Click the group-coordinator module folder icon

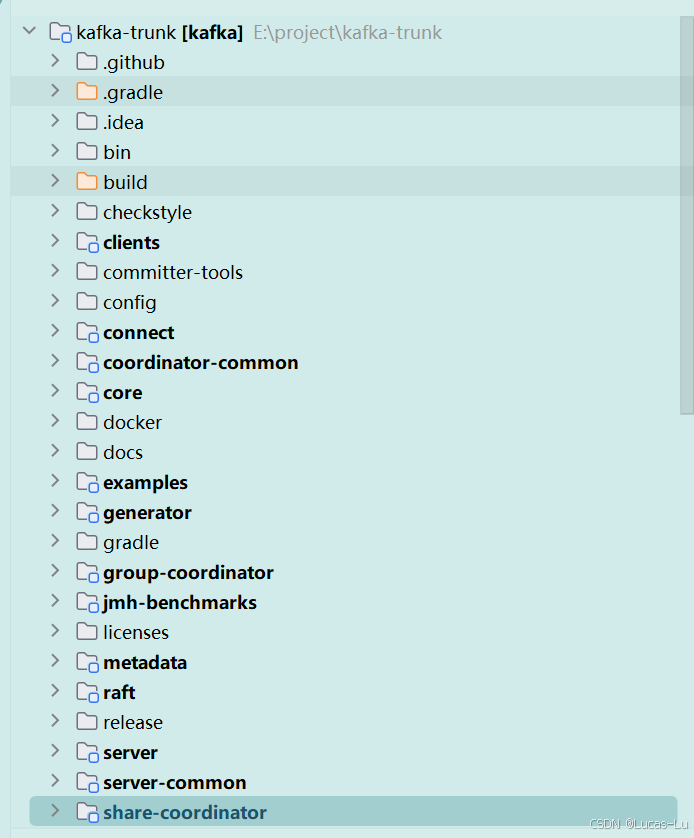click(88, 572)
